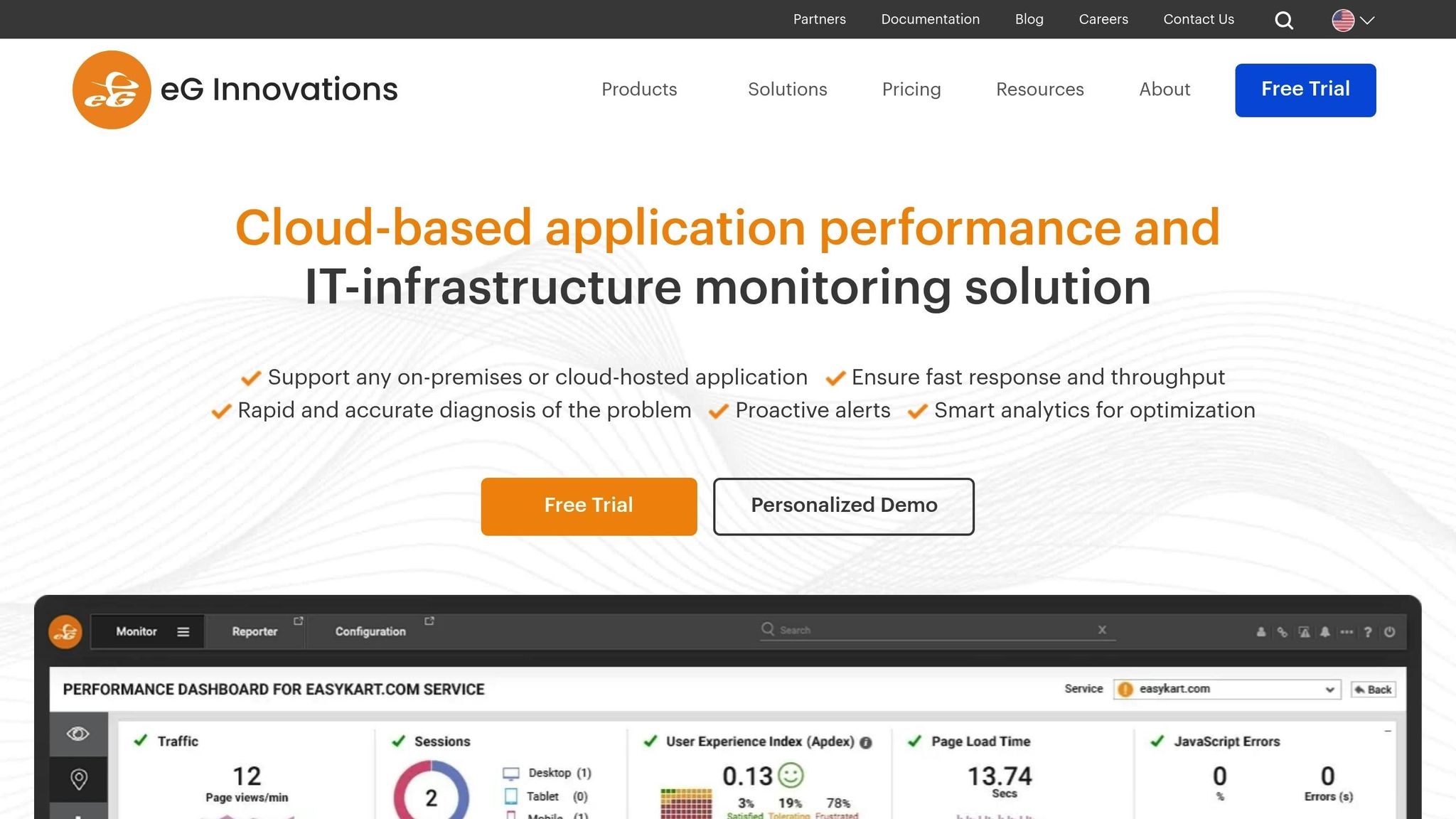The width and height of the screenshot is (1456, 819).
Task: Toggle the eye view icon in the dashboard sidebar
Action: point(78,733)
